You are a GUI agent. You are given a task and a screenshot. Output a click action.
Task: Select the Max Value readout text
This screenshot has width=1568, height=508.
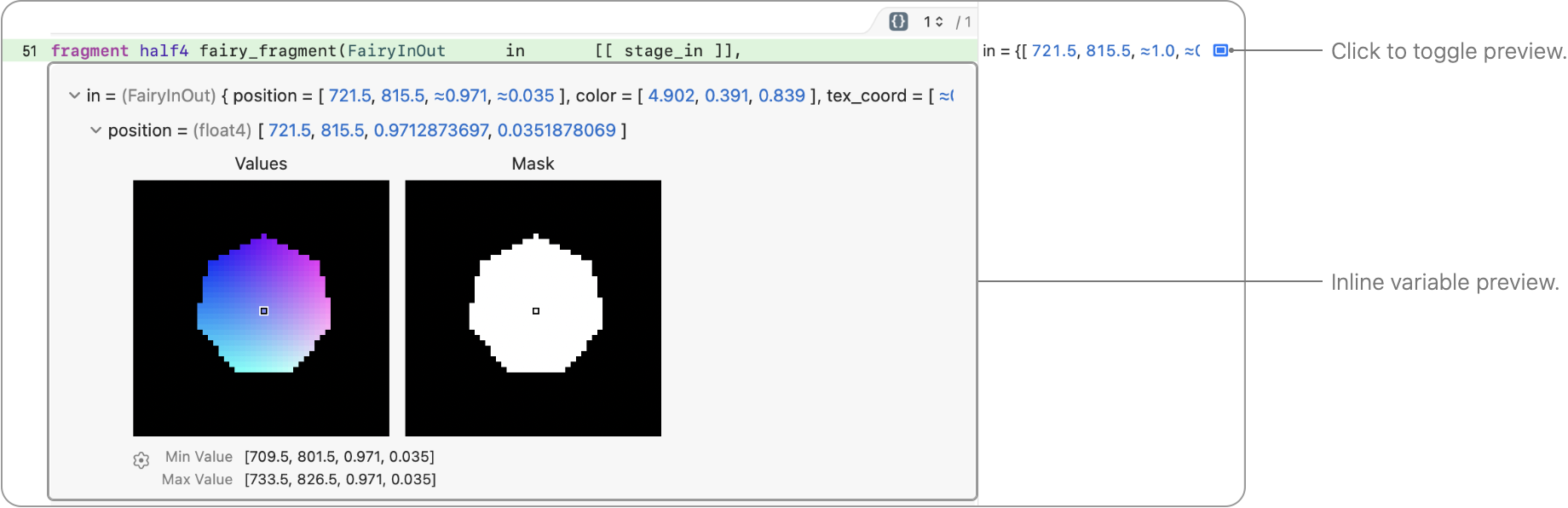pyautogui.click(x=340, y=479)
